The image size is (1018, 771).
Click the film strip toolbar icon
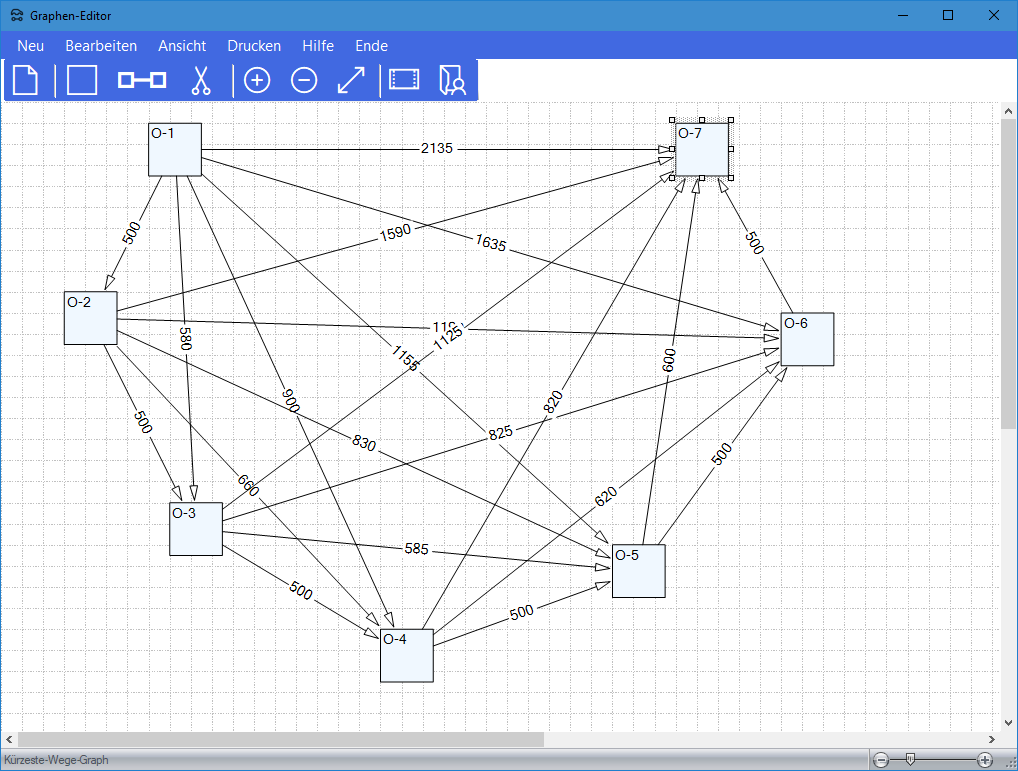(405, 80)
